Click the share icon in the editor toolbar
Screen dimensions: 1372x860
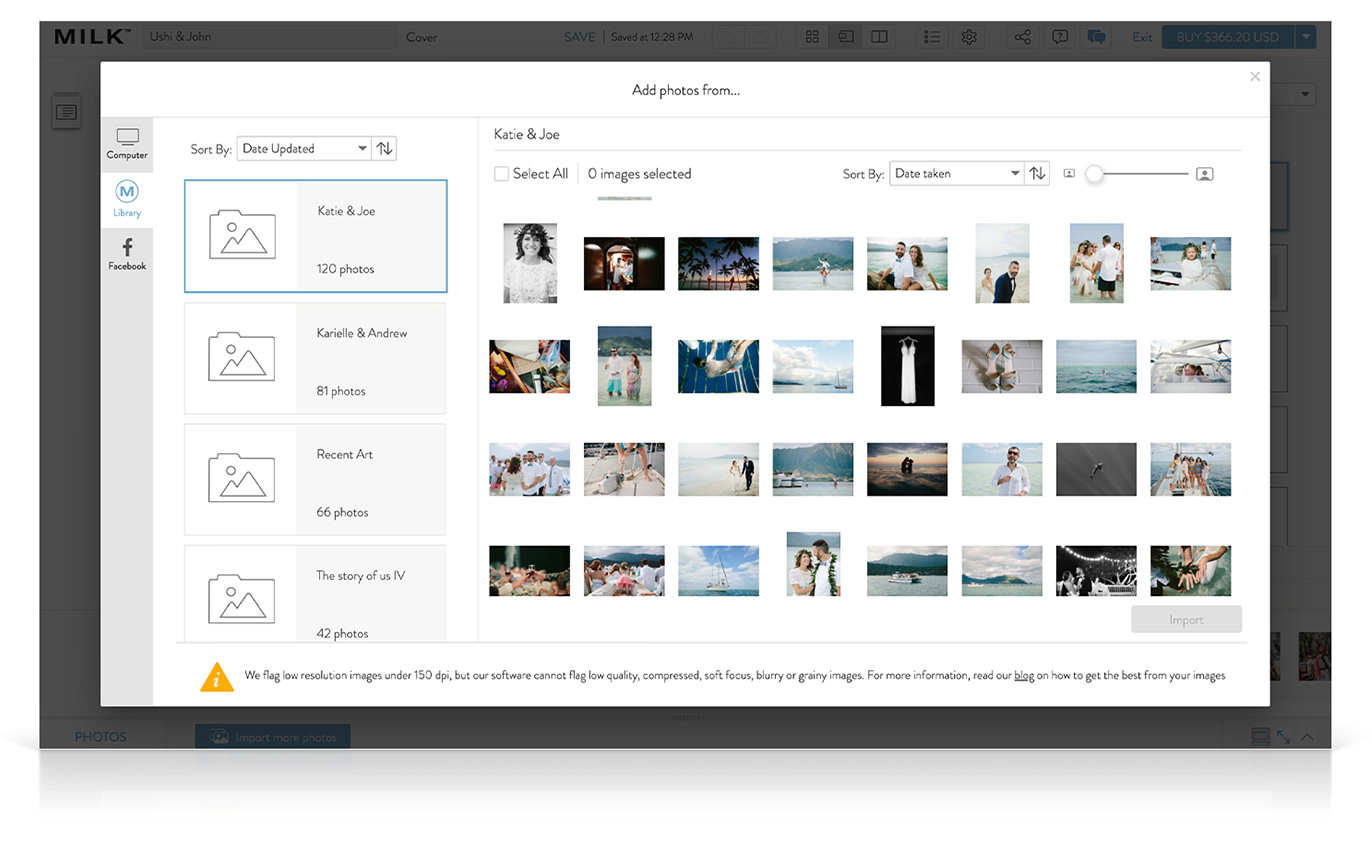pos(1022,37)
